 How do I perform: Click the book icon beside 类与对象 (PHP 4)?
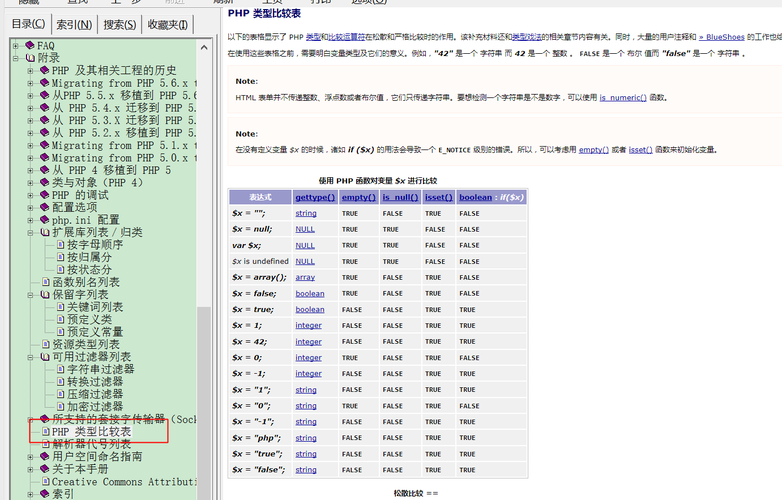pyautogui.click(x=44, y=182)
